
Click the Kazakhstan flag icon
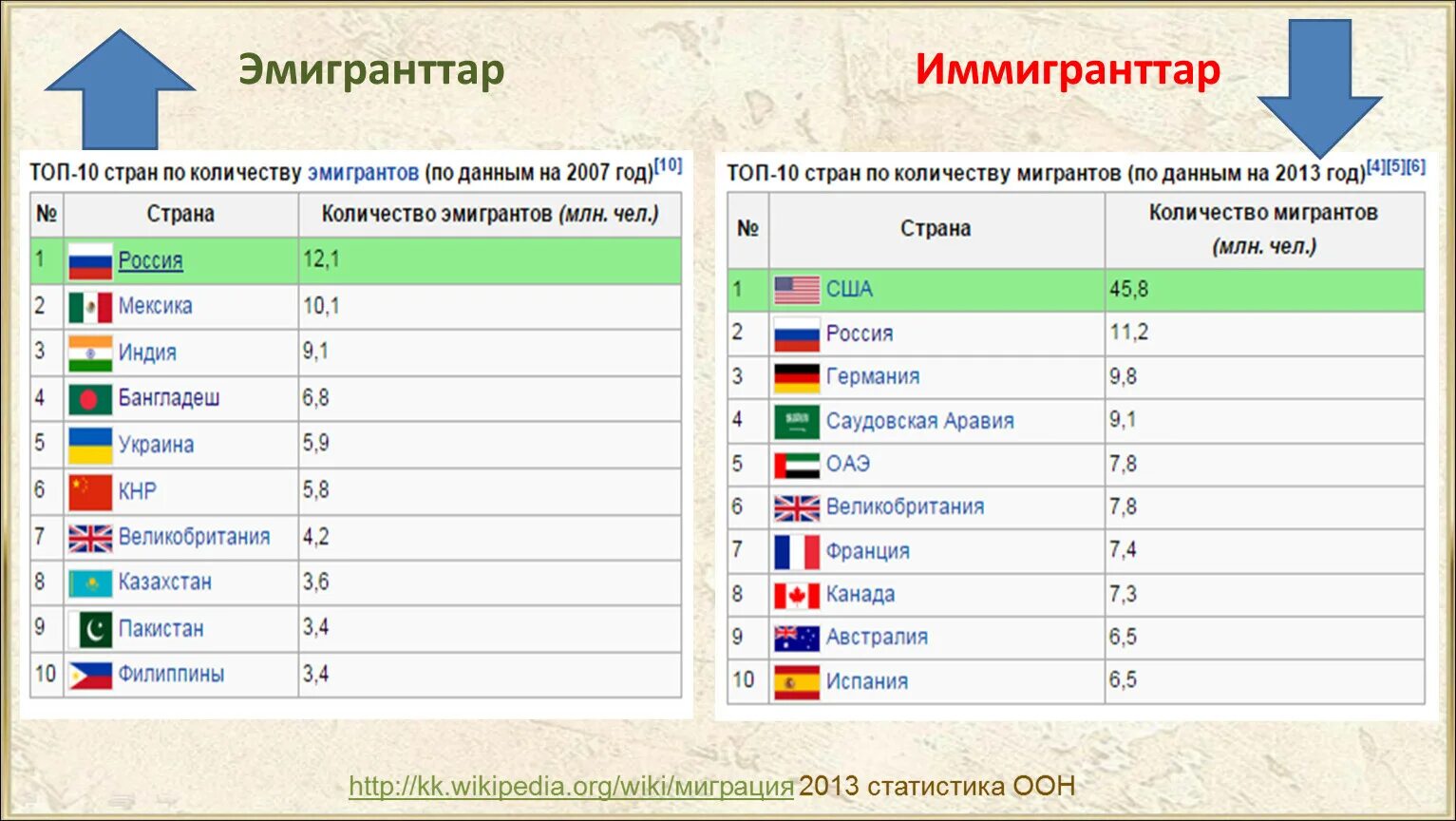[x=90, y=582]
